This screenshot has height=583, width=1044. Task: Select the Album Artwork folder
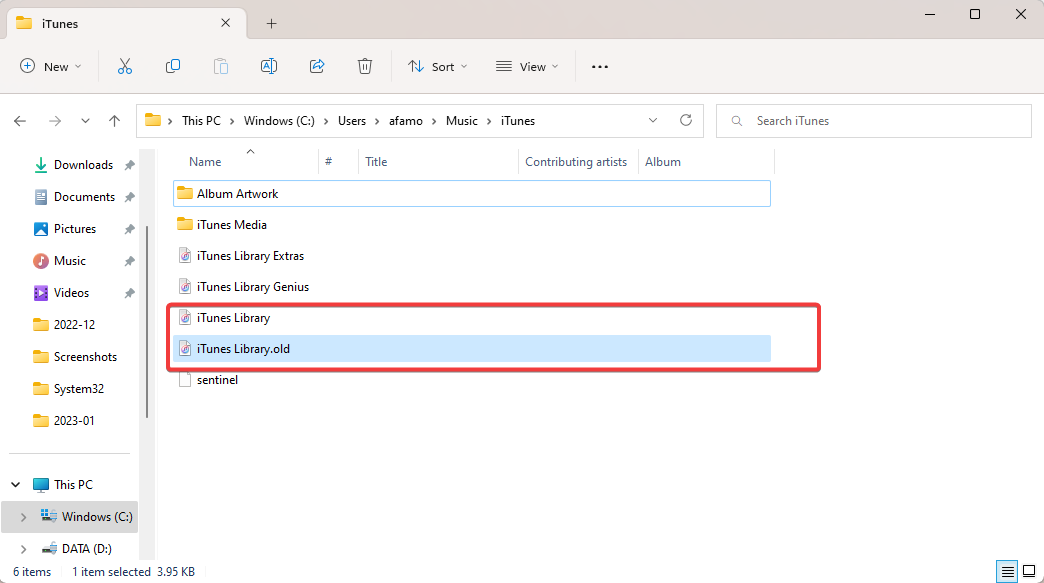[x=472, y=194]
